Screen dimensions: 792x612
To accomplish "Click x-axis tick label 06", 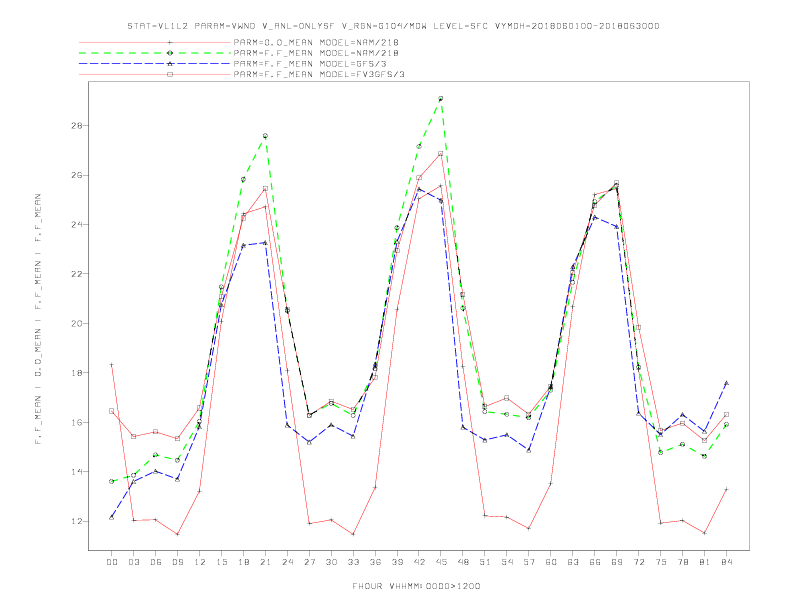I will (156, 562).
